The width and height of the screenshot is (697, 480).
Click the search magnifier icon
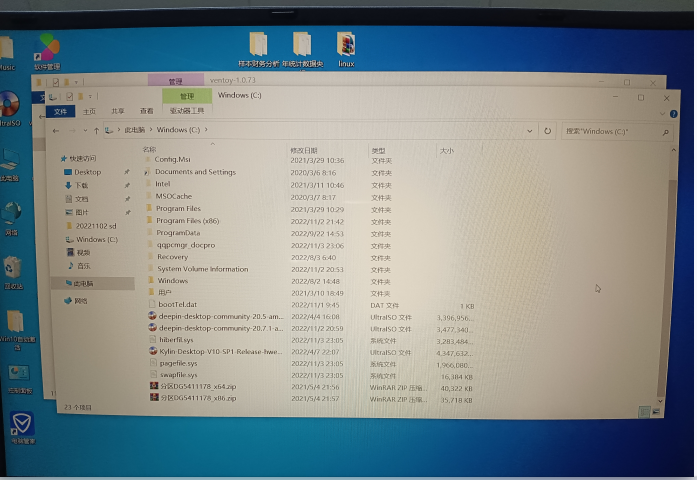pos(665,132)
